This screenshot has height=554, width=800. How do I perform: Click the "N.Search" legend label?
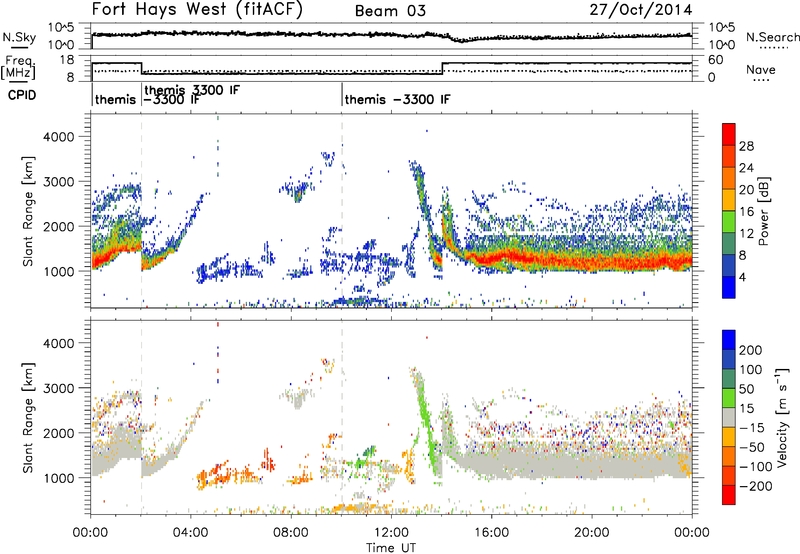point(773,37)
